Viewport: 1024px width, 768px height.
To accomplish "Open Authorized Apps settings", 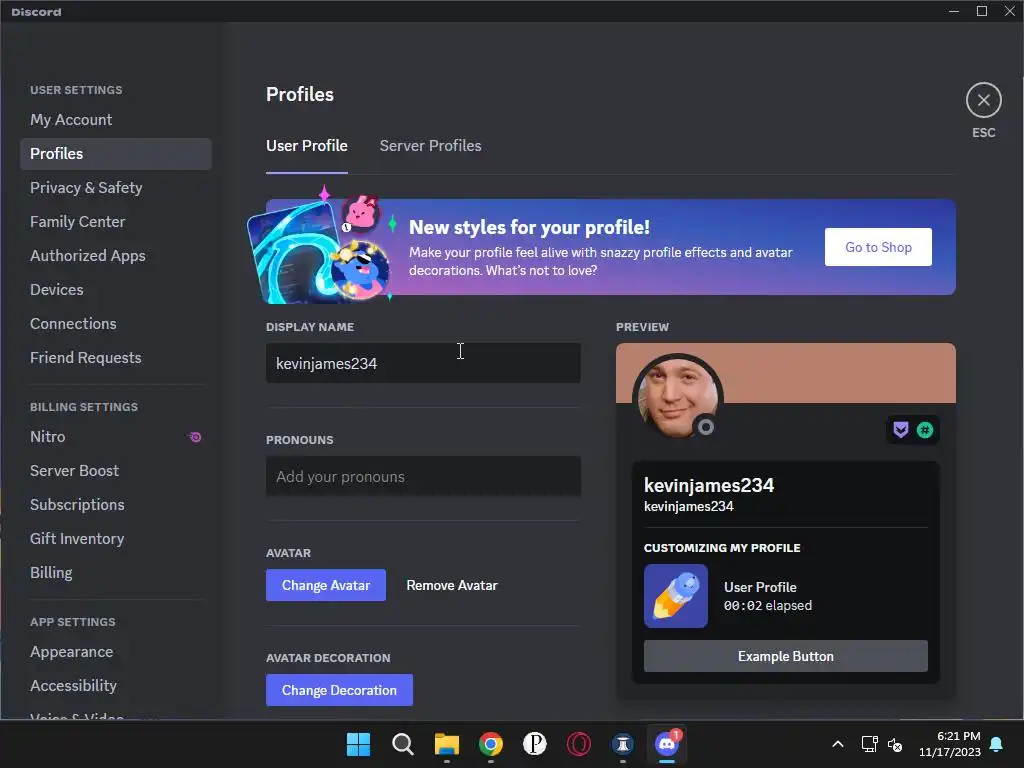I will click(116, 255).
